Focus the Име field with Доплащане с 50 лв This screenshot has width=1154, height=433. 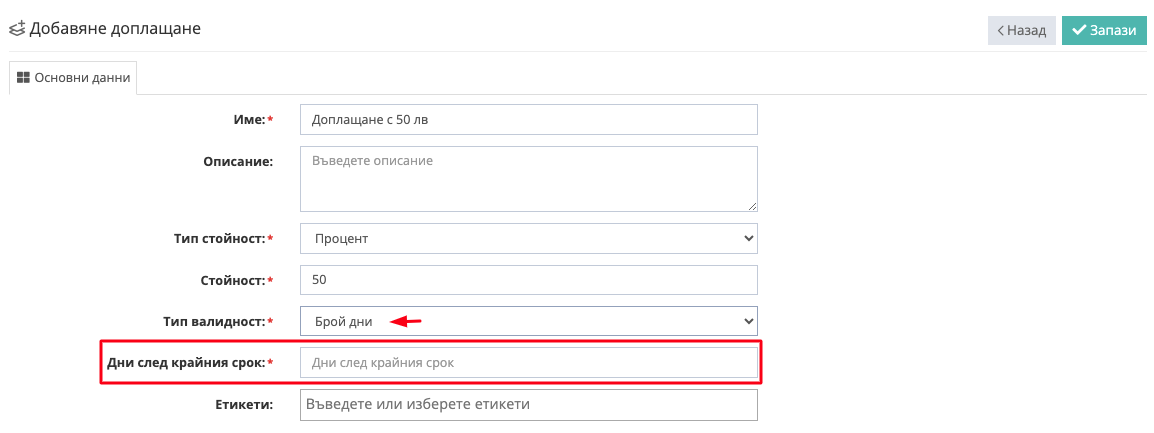(528, 119)
